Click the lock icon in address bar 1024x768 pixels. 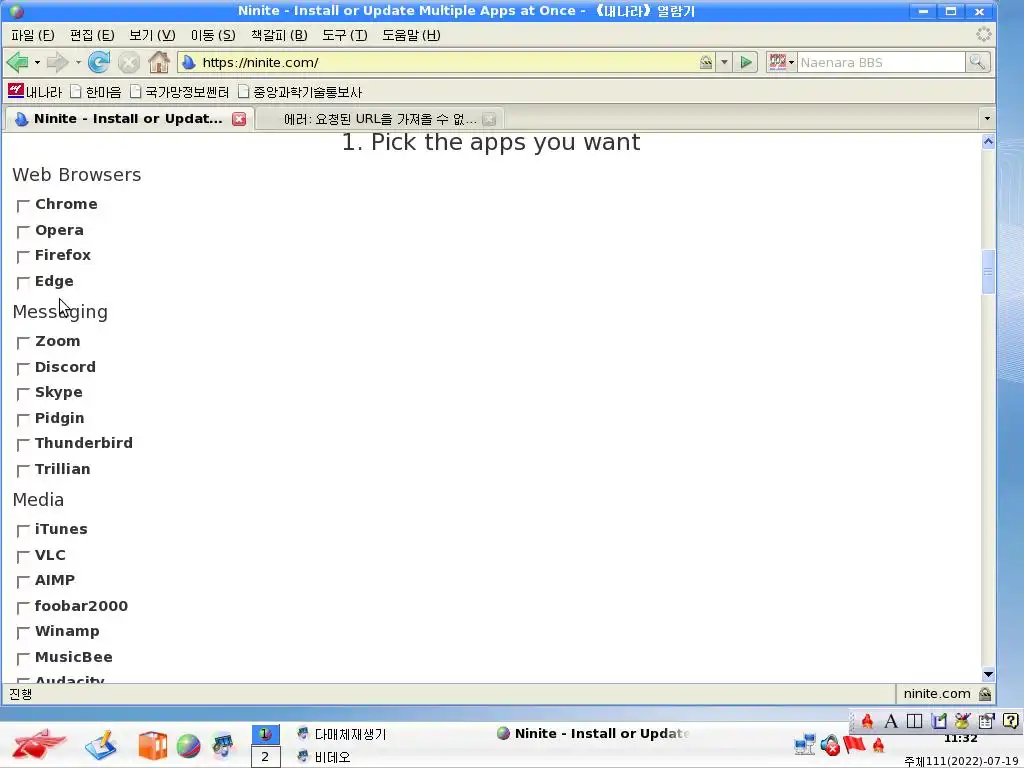[x=706, y=63]
